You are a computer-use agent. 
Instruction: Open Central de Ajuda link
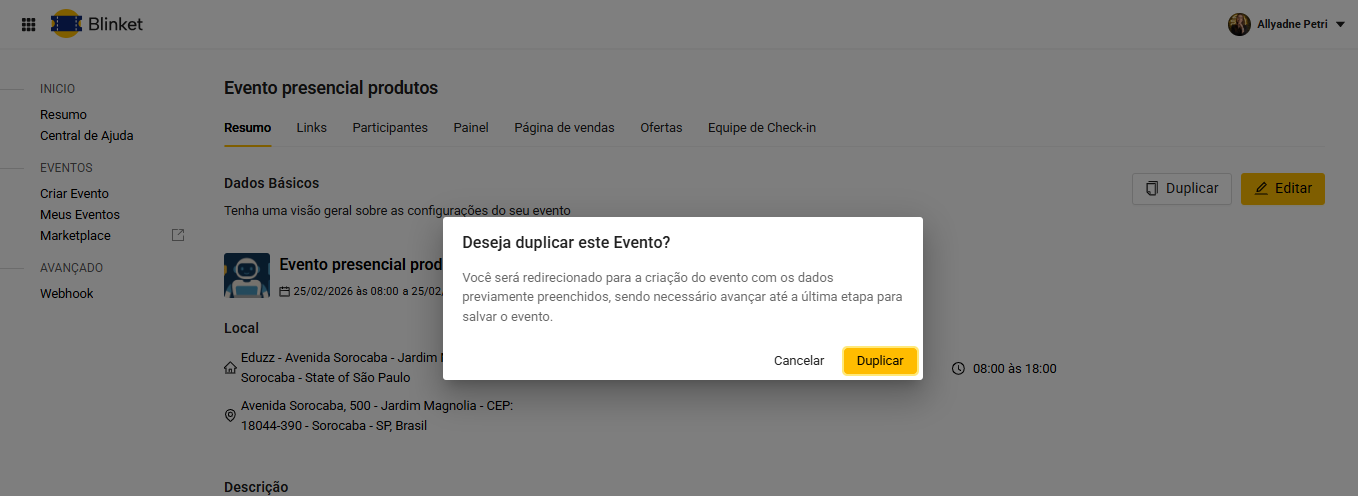(86, 136)
